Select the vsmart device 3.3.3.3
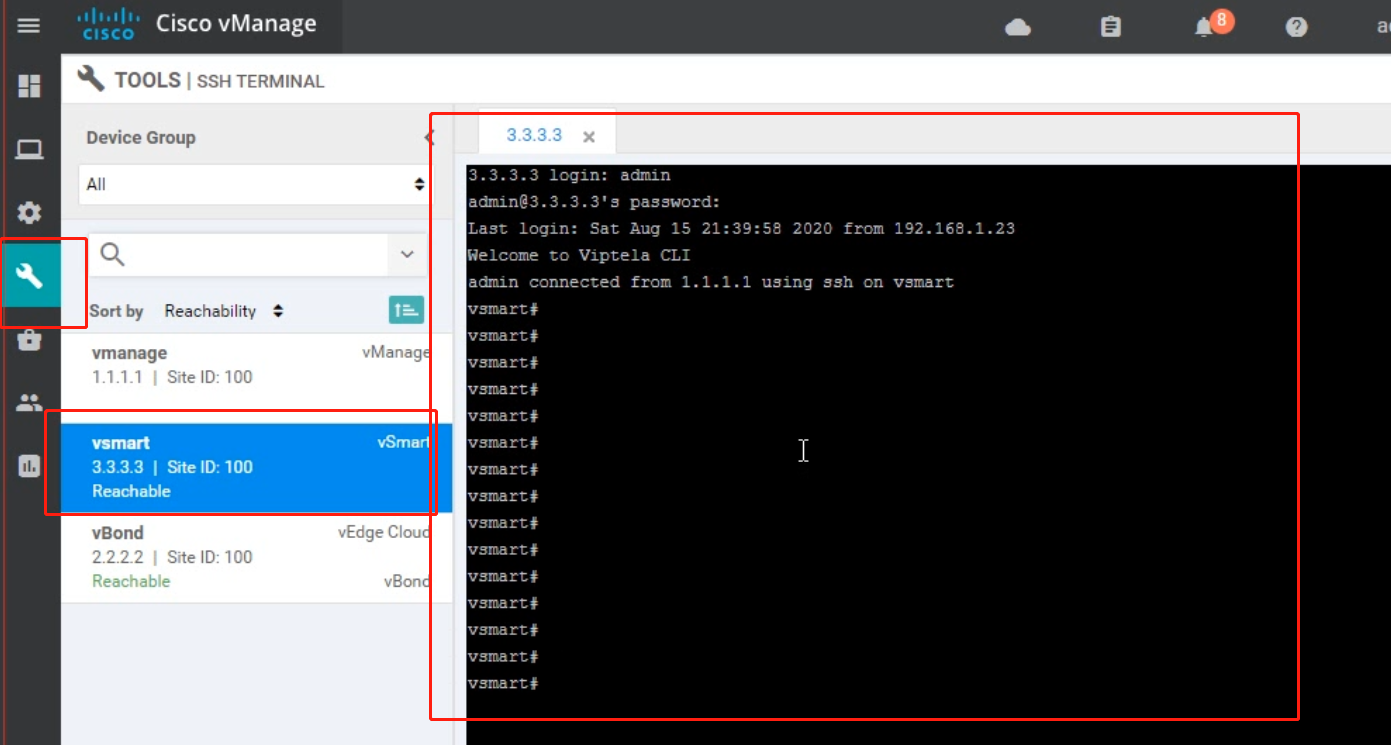This screenshot has height=745, width=1391. click(256, 468)
